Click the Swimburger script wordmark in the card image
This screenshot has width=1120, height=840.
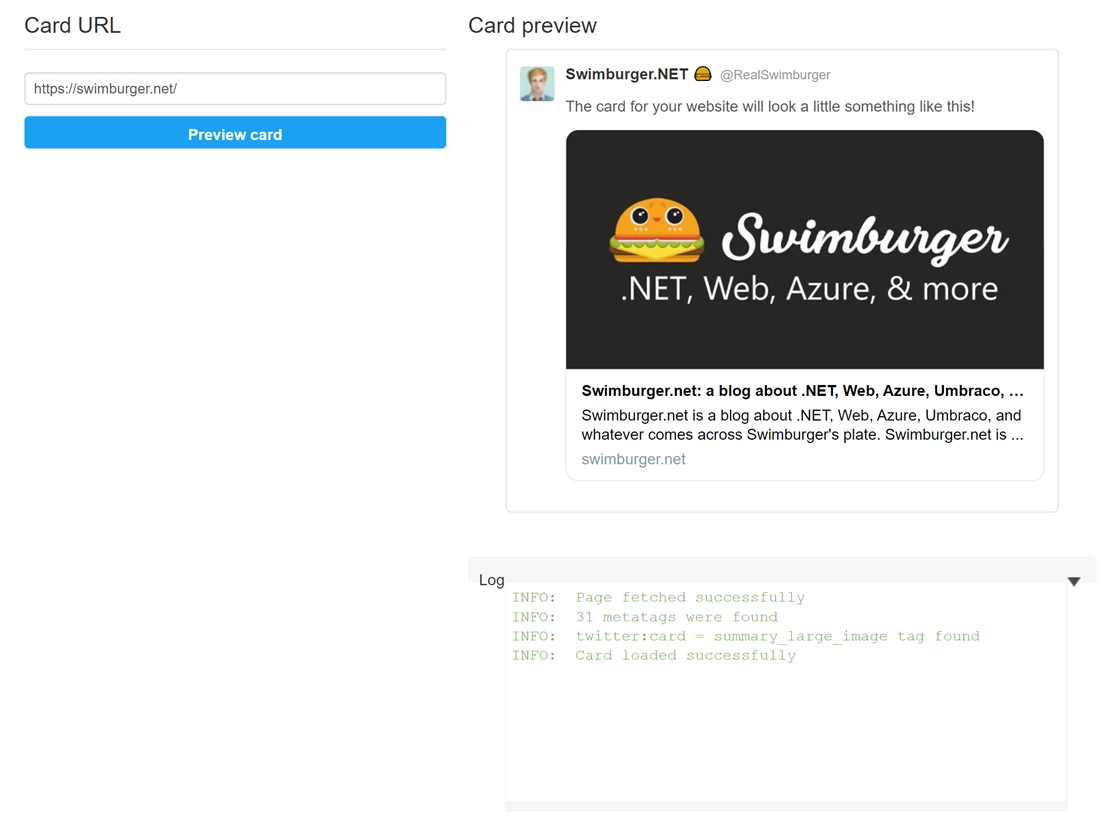pos(864,238)
